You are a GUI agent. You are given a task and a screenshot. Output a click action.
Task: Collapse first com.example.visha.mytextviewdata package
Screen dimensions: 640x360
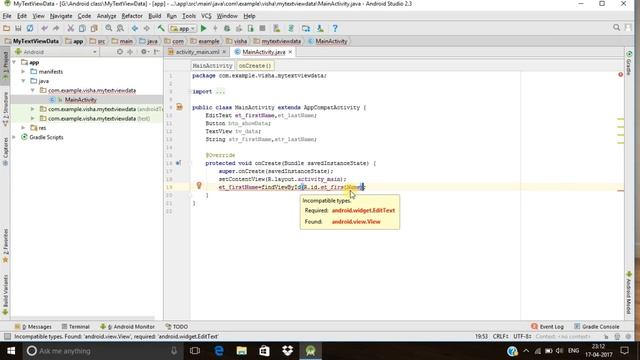point(33,90)
